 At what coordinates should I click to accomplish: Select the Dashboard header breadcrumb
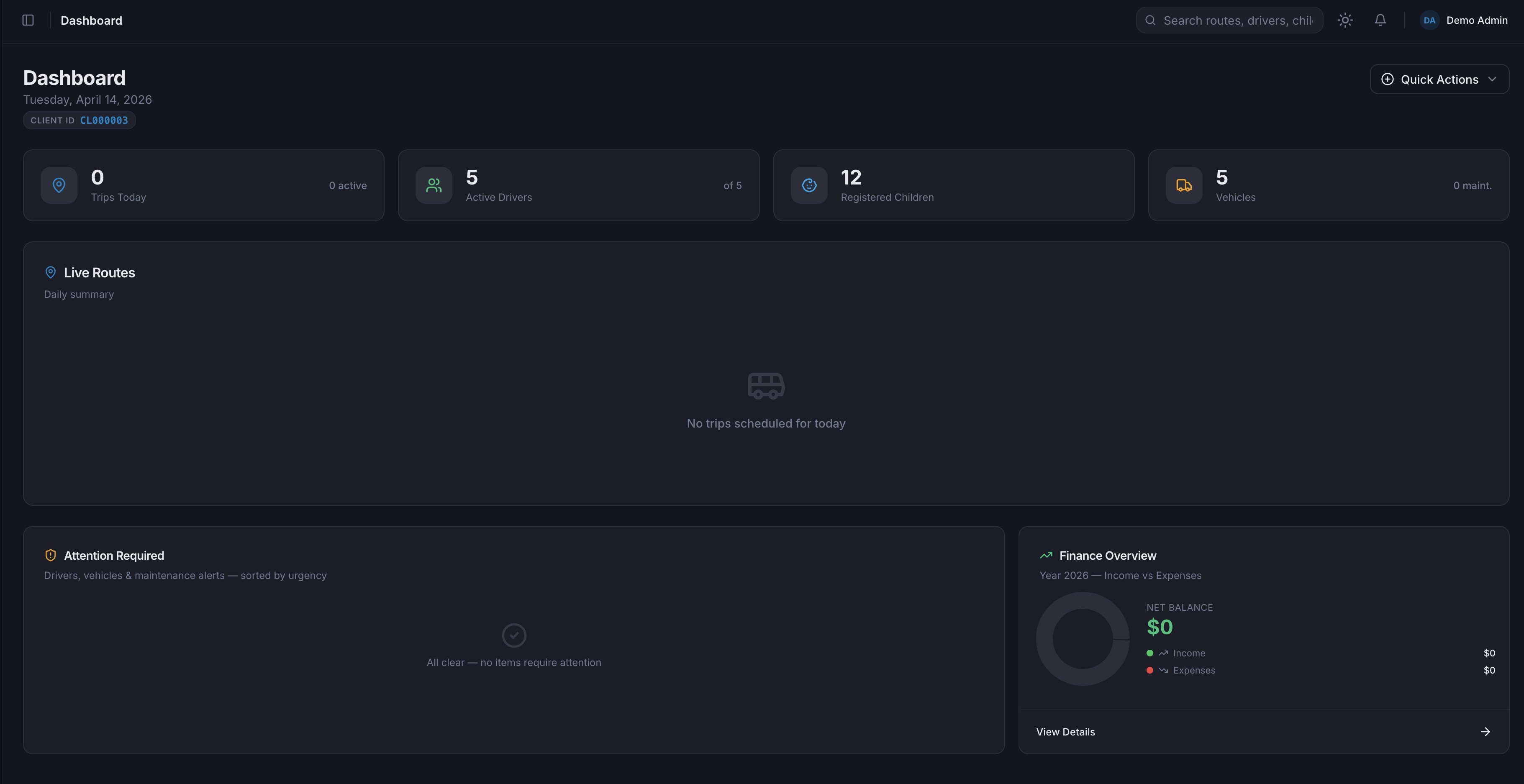click(91, 20)
